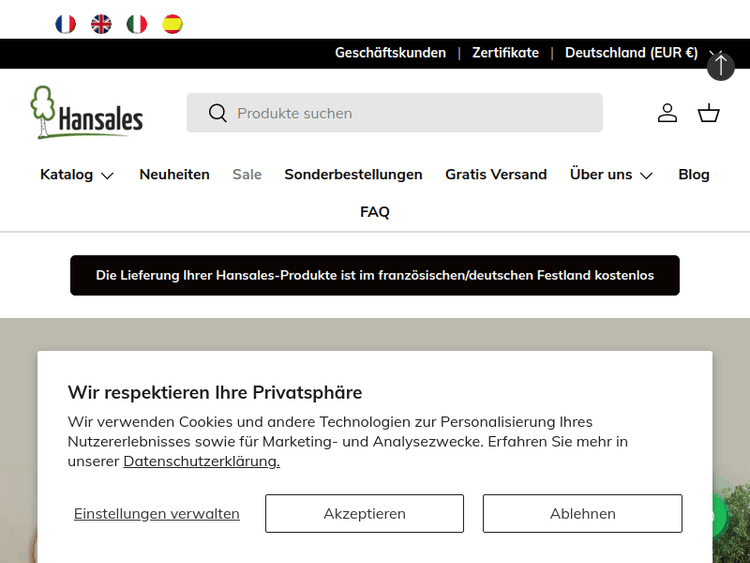Screen dimensions: 750x563
Task: Switch site language via French flag
Action: tap(65, 24)
